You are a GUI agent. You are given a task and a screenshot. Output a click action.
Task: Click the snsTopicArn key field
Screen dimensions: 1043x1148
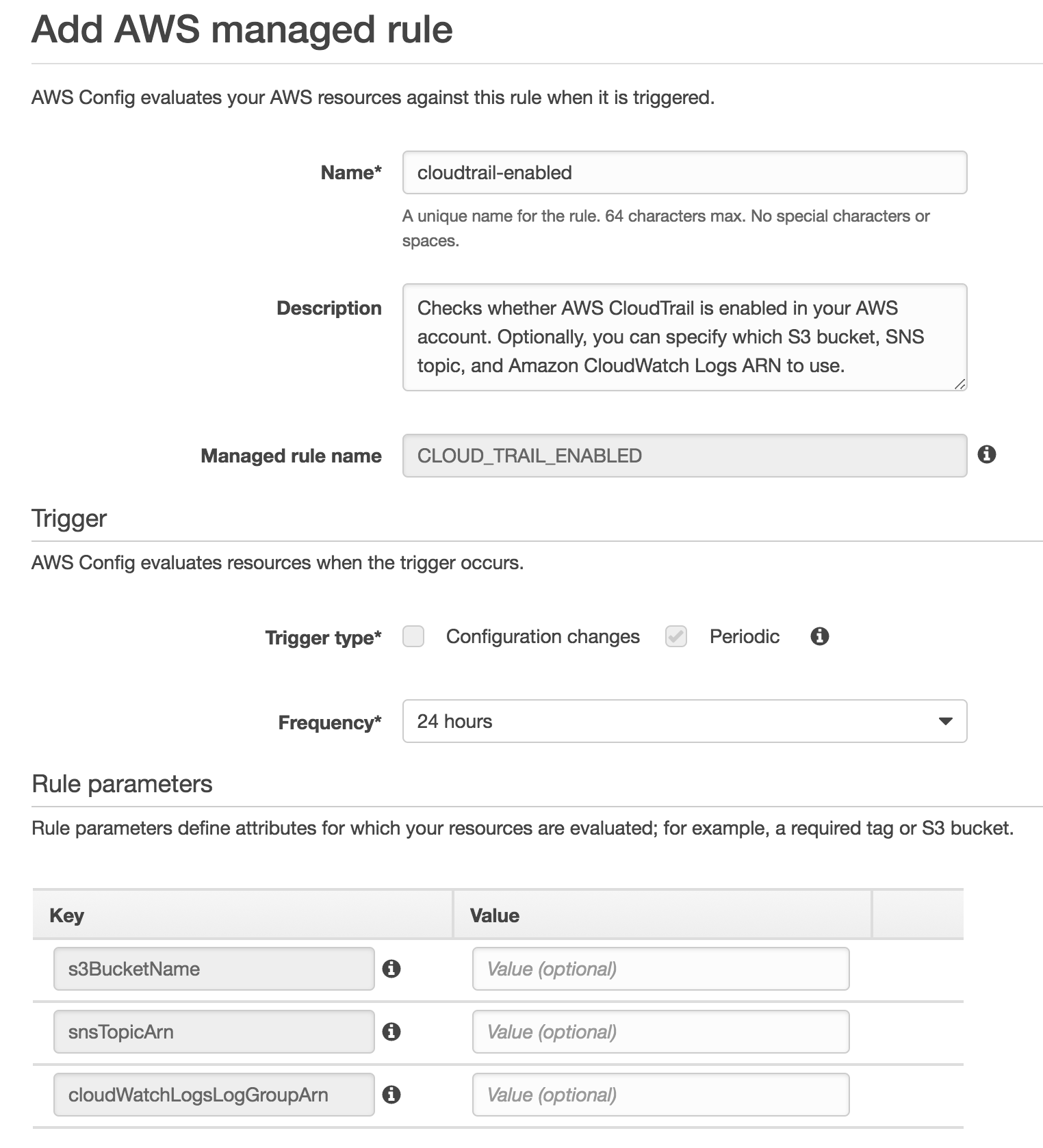(x=214, y=1032)
